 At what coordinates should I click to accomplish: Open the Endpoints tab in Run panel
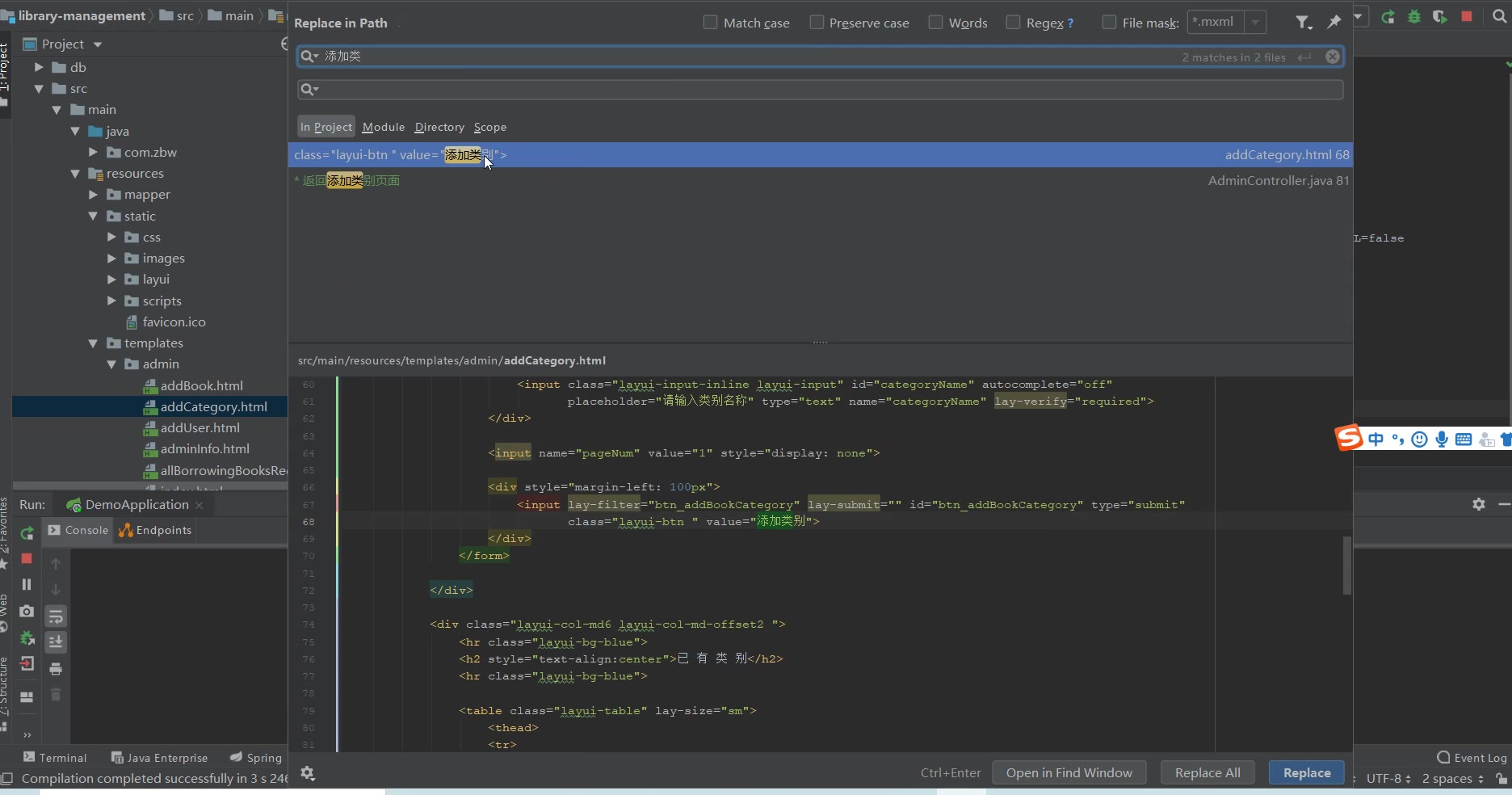[155, 530]
